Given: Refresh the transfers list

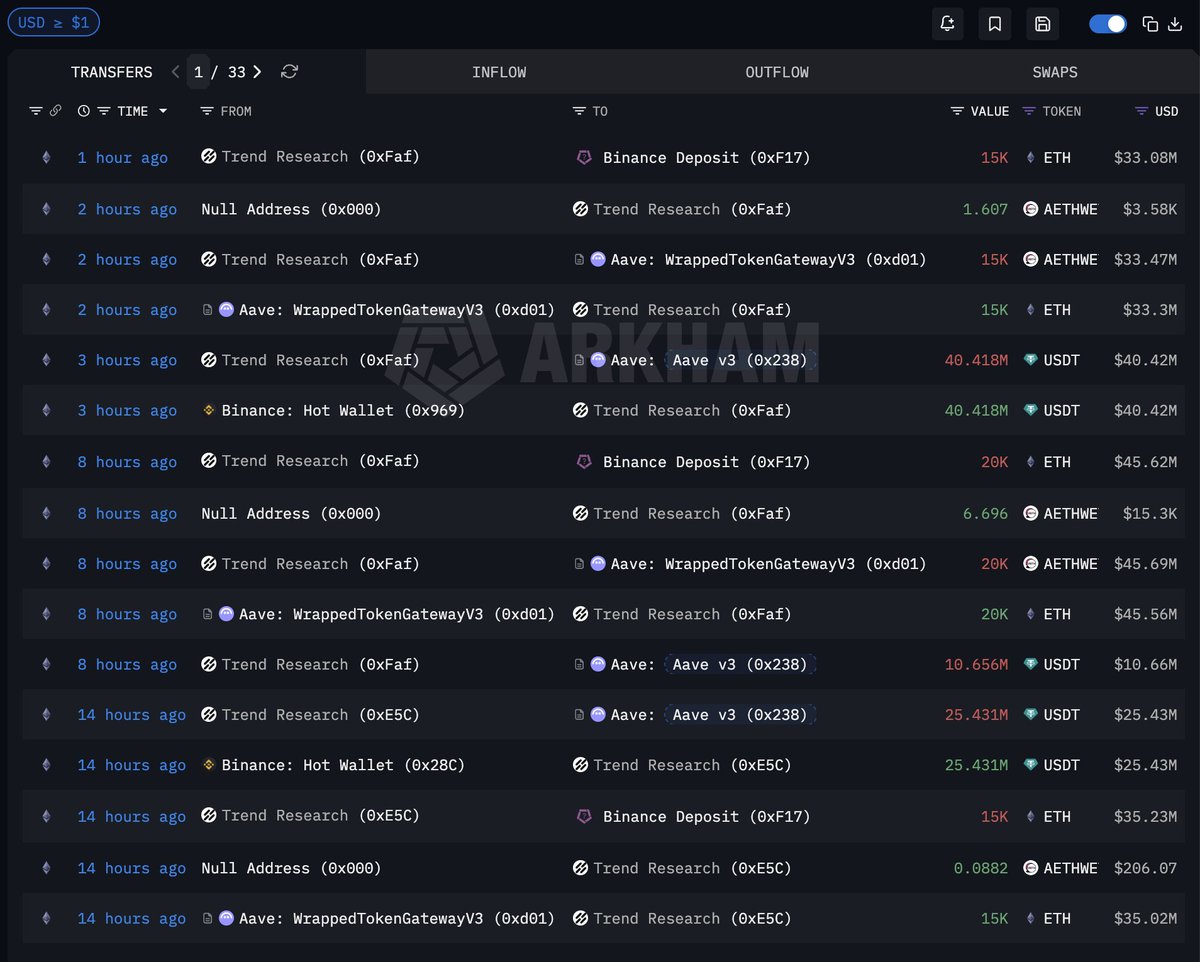Looking at the screenshot, I should click(x=290, y=72).
